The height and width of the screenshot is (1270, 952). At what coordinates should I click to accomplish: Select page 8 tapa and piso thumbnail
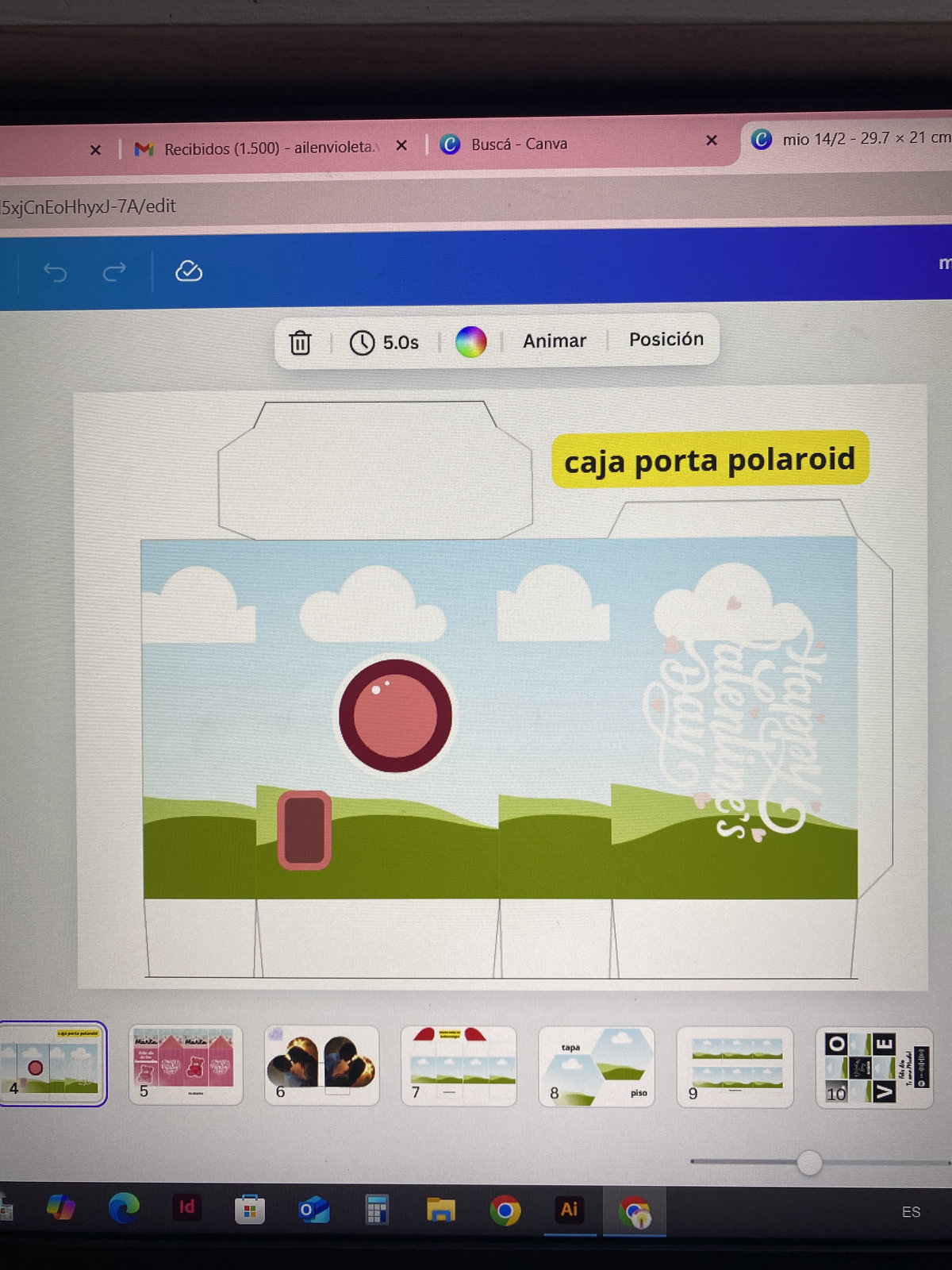[597, 1066]
